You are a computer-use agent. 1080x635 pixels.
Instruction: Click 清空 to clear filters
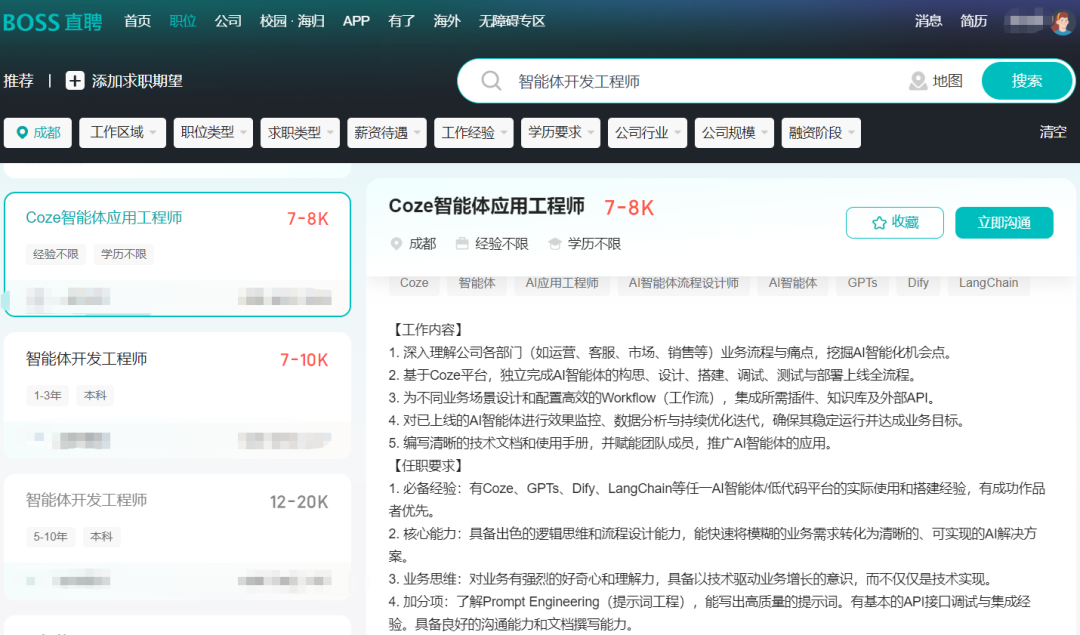(x=1052, y=132)
